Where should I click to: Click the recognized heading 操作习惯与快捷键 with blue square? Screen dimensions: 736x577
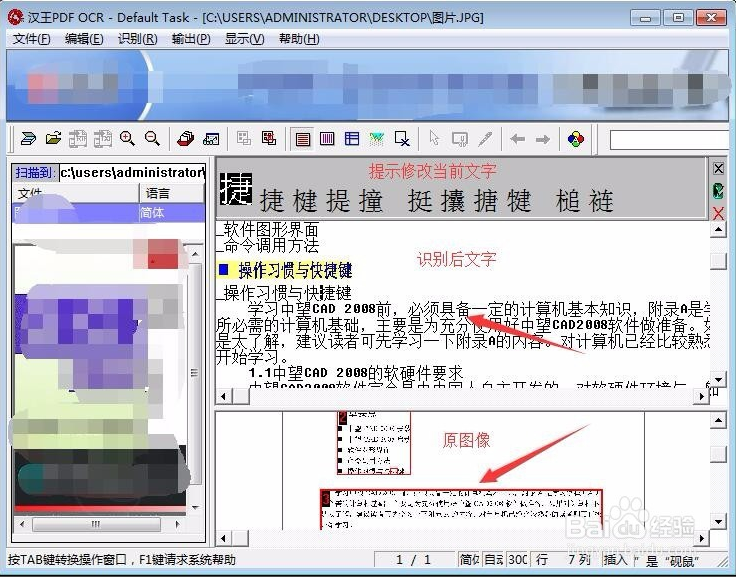coord(286,270)
